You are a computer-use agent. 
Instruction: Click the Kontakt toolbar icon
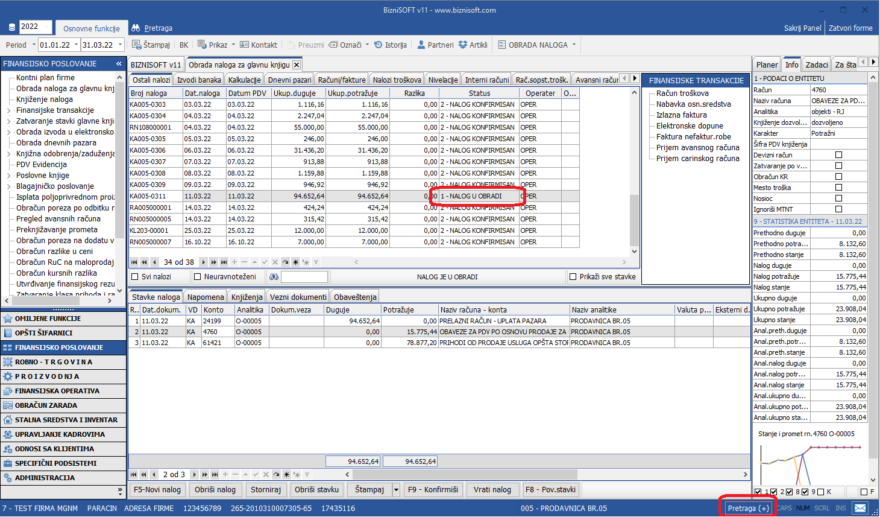(x=257, y=45)
